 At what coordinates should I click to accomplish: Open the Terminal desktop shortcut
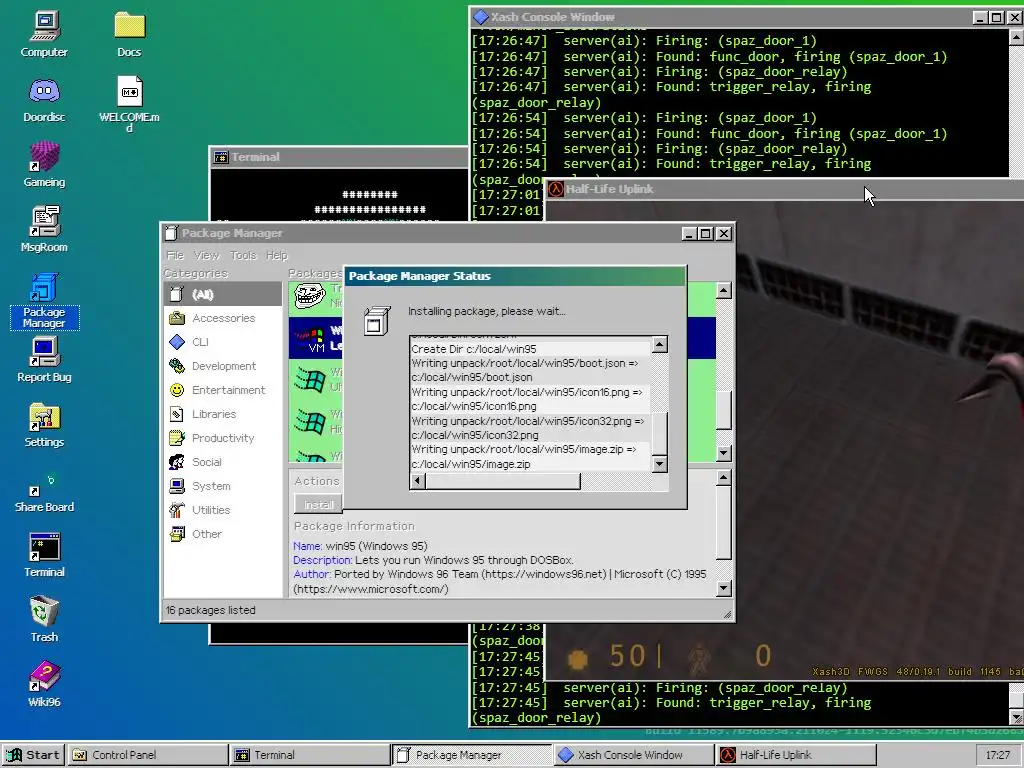[x=44, y=555]
